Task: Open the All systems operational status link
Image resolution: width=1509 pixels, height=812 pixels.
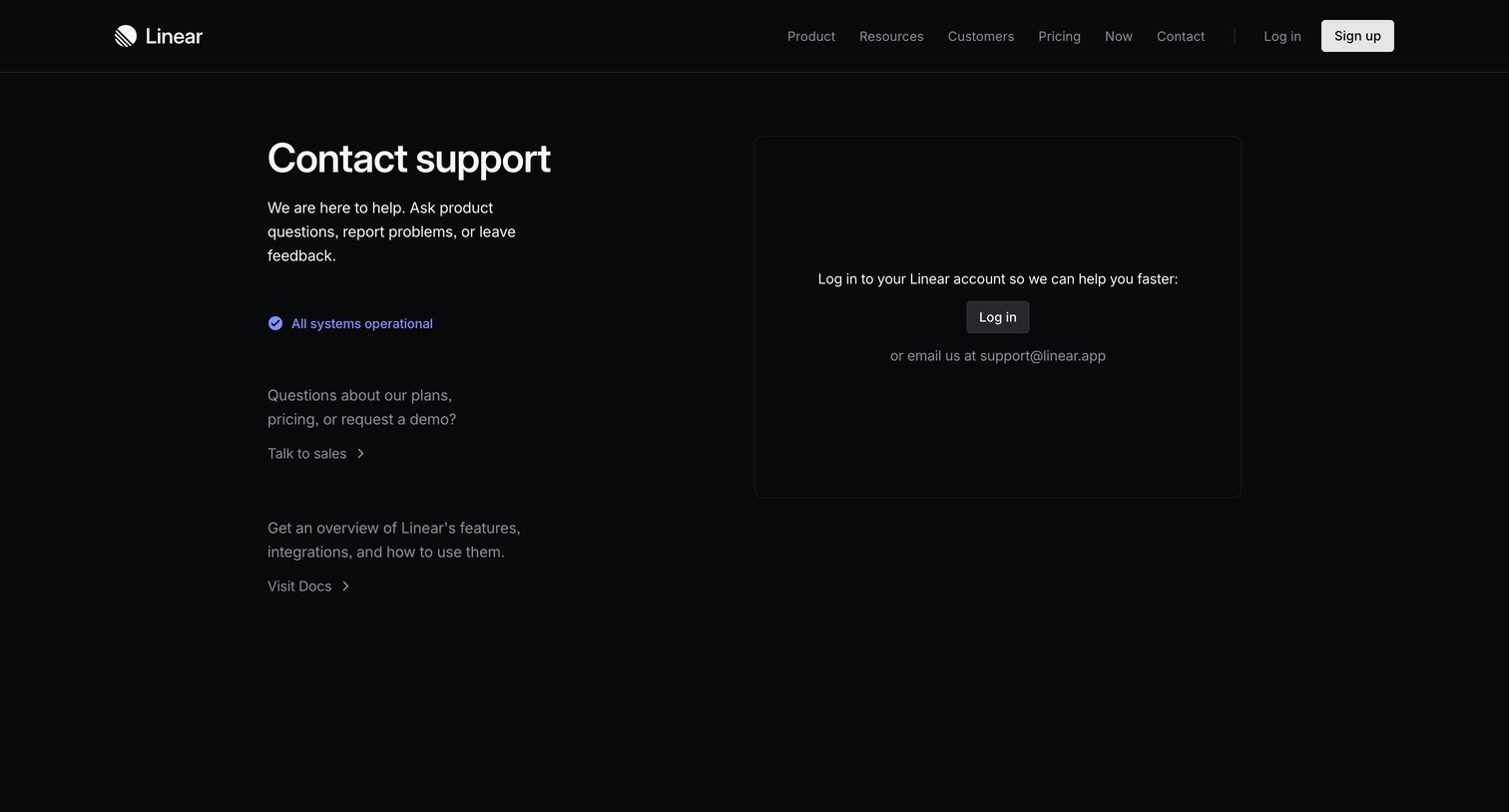Action: 350,323
